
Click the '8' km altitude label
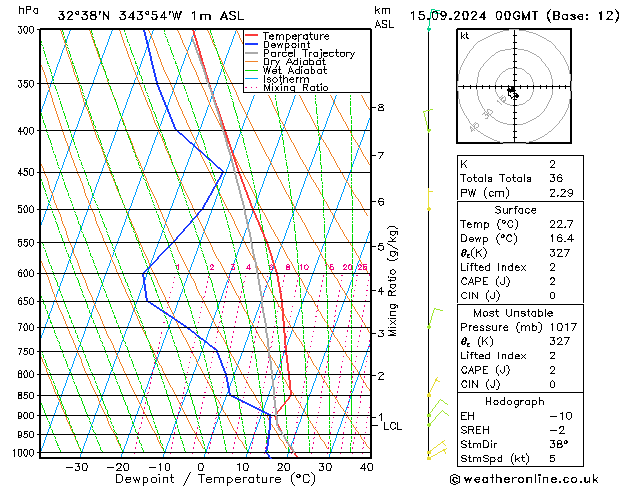[x=380, y=107]
